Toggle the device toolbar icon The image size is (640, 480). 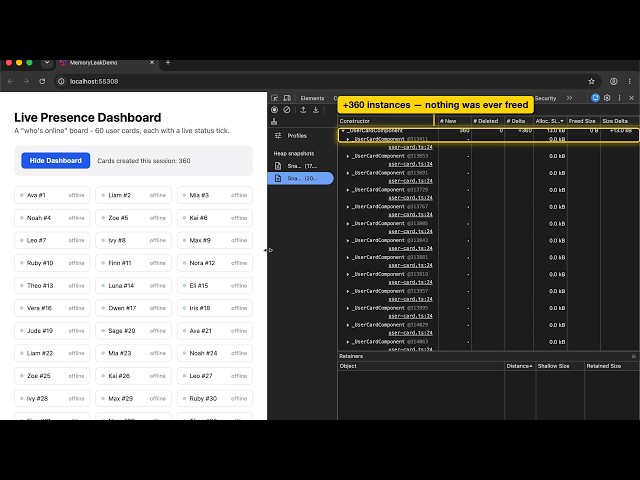(287, 98)
